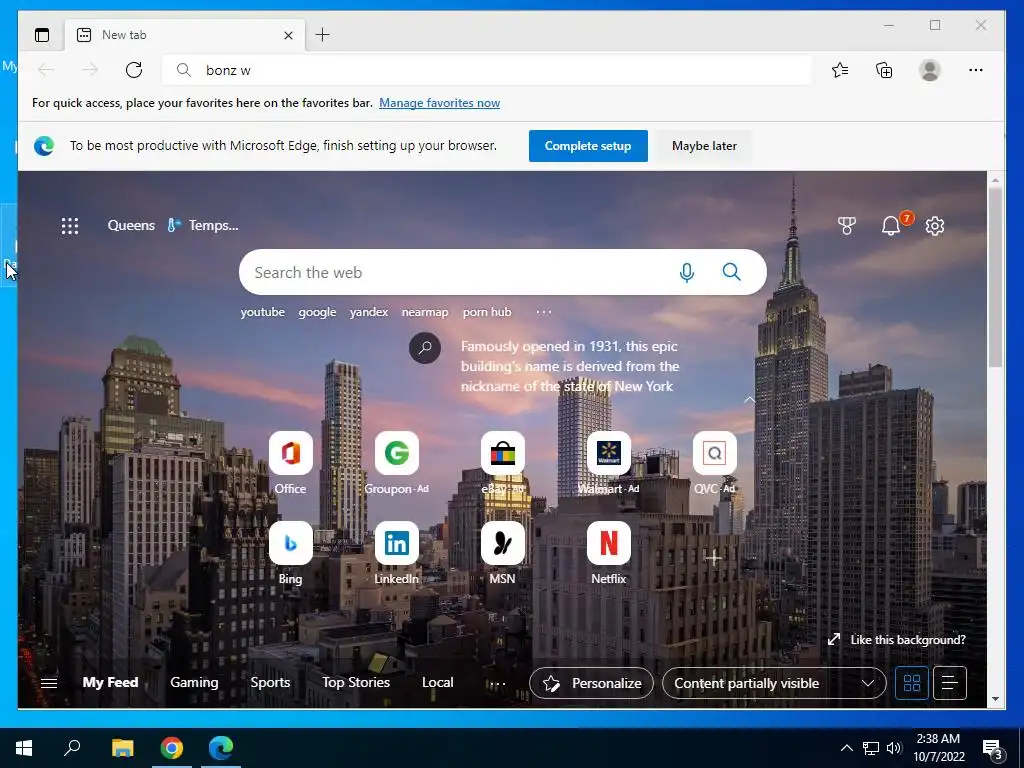Viewport: 1024px width, 768px height.
Task: Show more feed categories ellipsis
Action: coord(498,684)
